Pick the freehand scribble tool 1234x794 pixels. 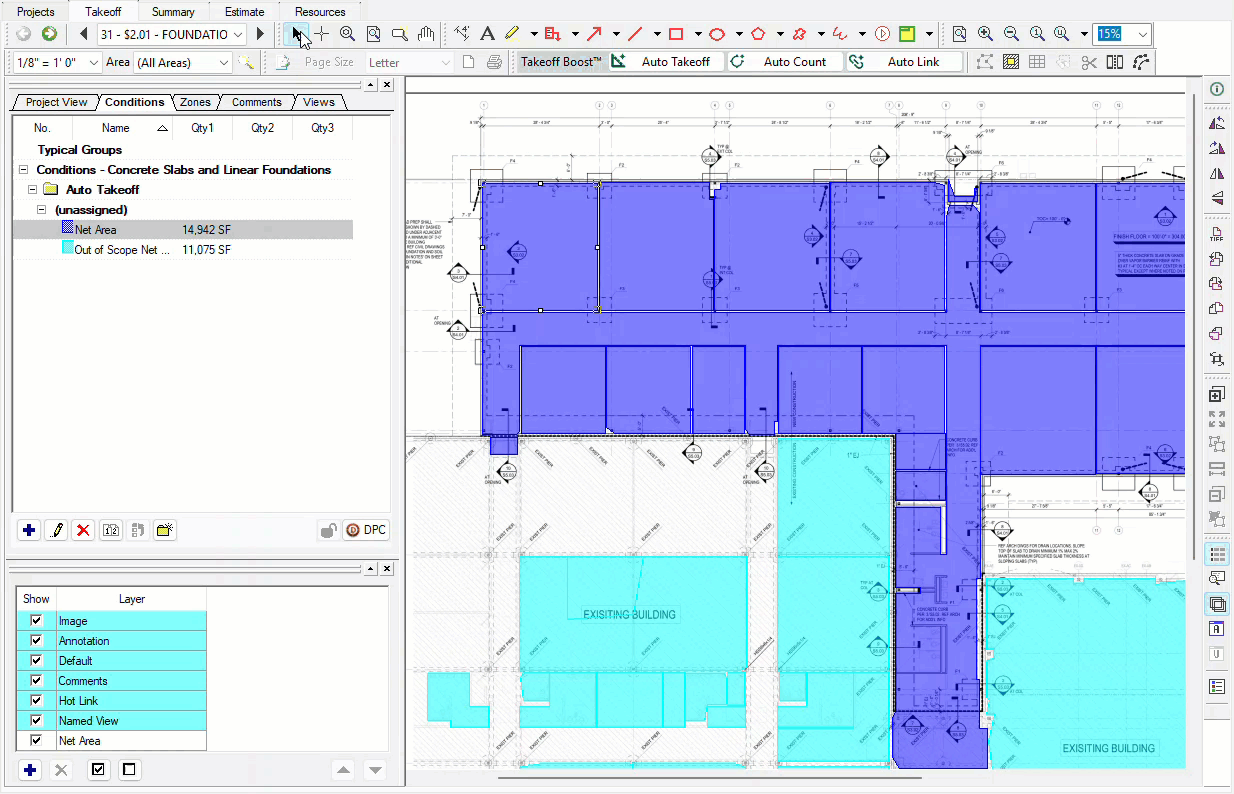click(x=840, y=34)
